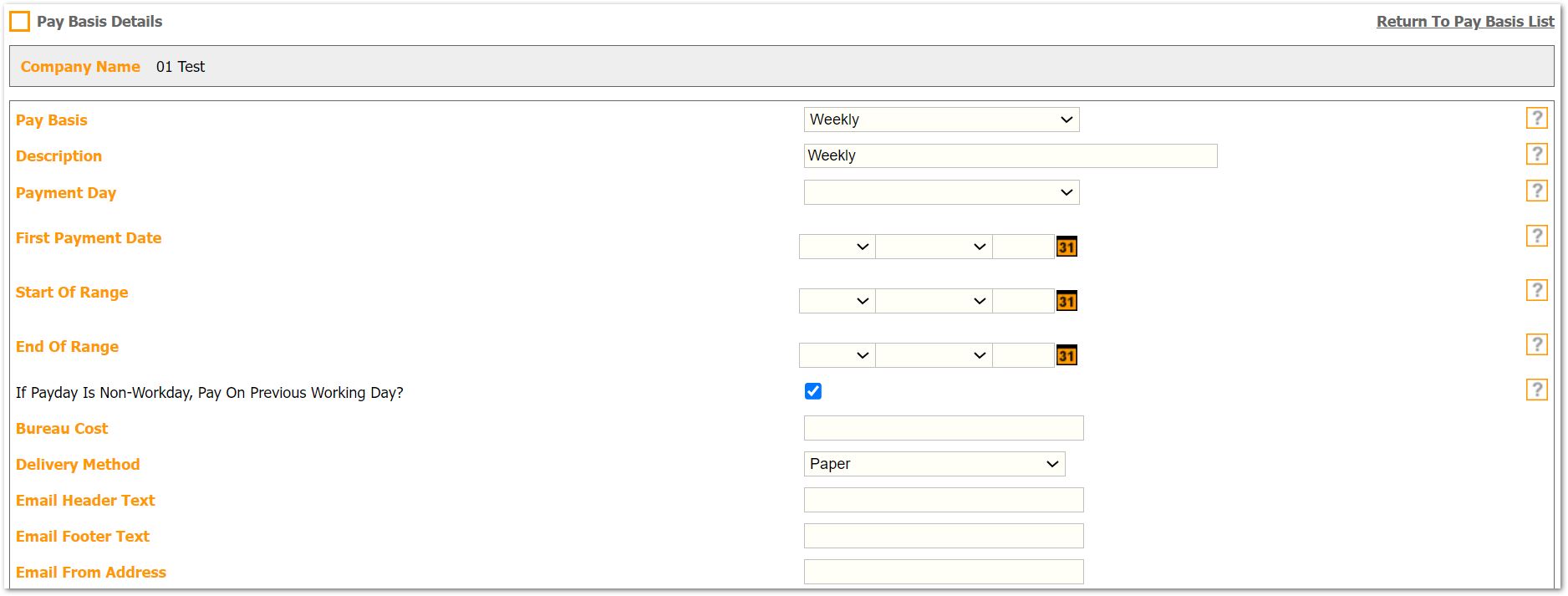This screenshot has height=596, width=1568.
Task: Show help for First Payment Date
Action: pos(1536,236)
